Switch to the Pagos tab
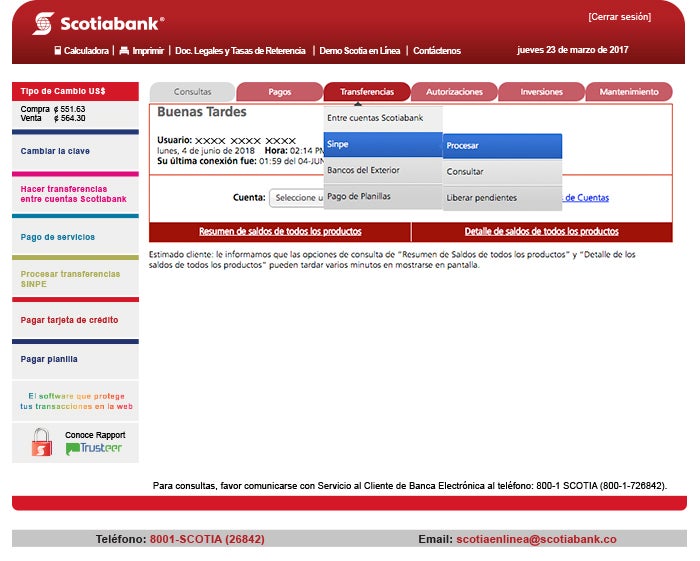 [x=280, y=92]
